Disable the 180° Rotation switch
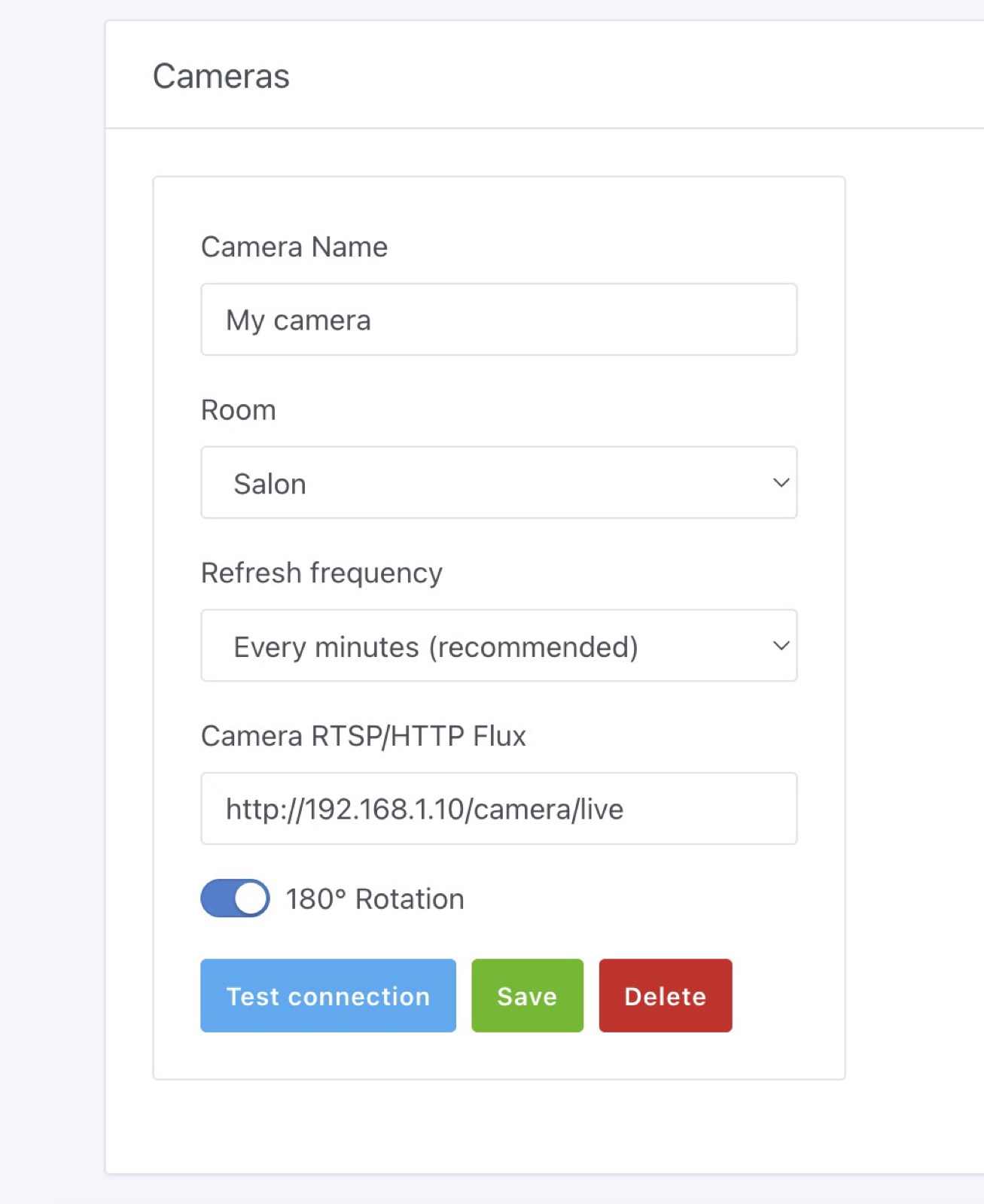Image resolution: width=984 pixels, height=1204 pixels. tap(235, 898)
